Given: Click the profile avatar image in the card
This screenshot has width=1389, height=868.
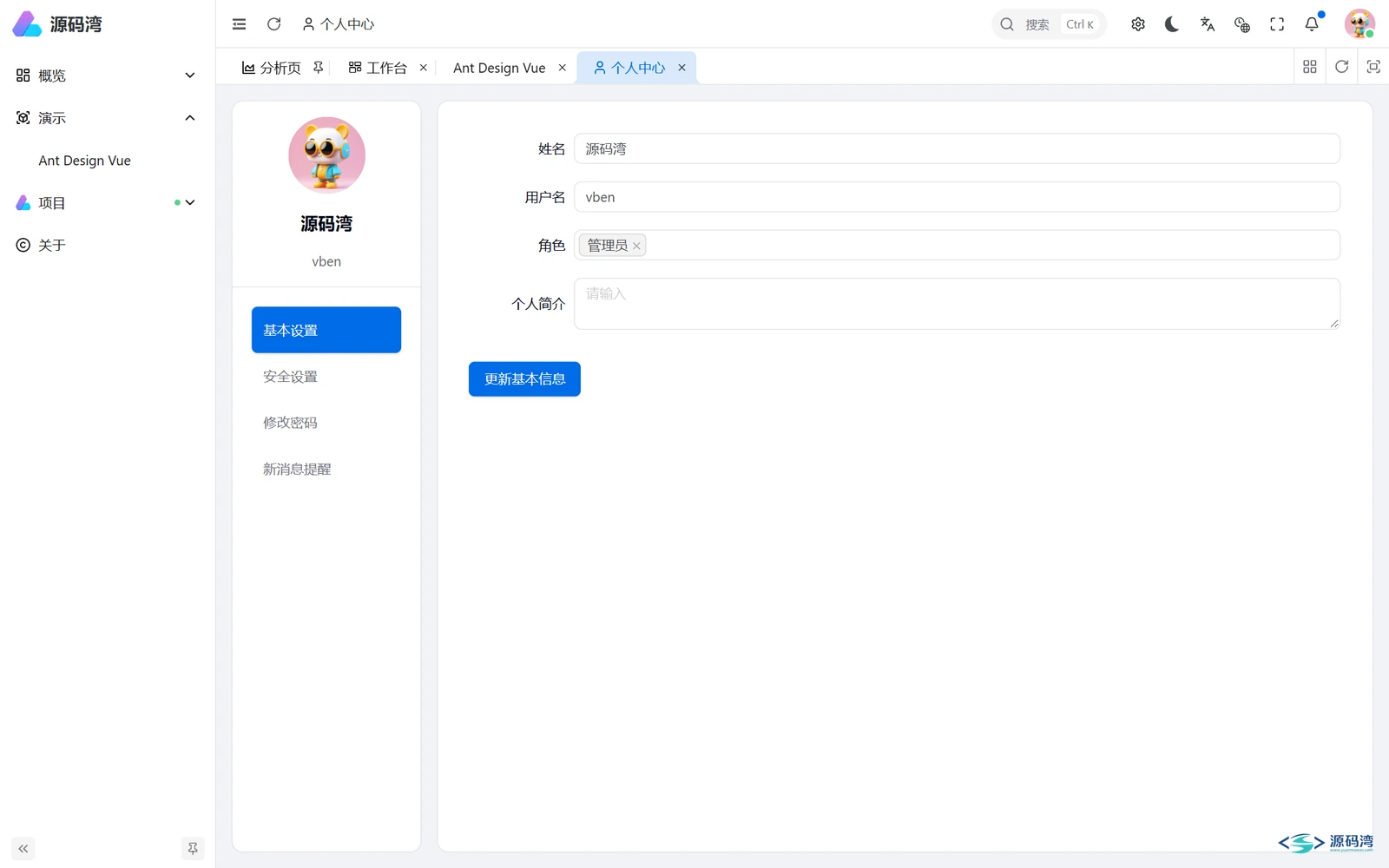Looking at the screenshot, I should point(326,155).
